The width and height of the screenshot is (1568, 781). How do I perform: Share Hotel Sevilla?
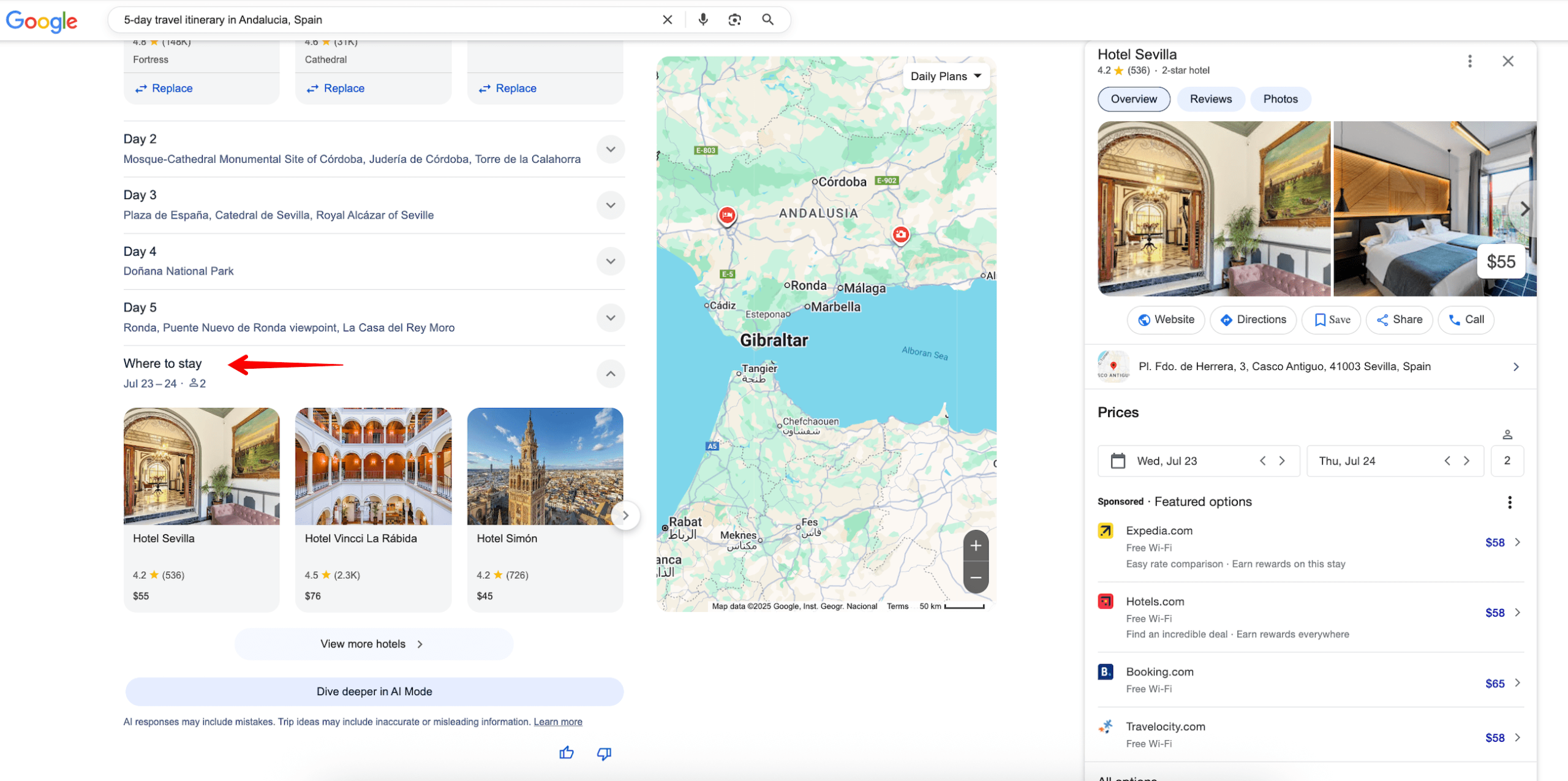click(1399, 320)
